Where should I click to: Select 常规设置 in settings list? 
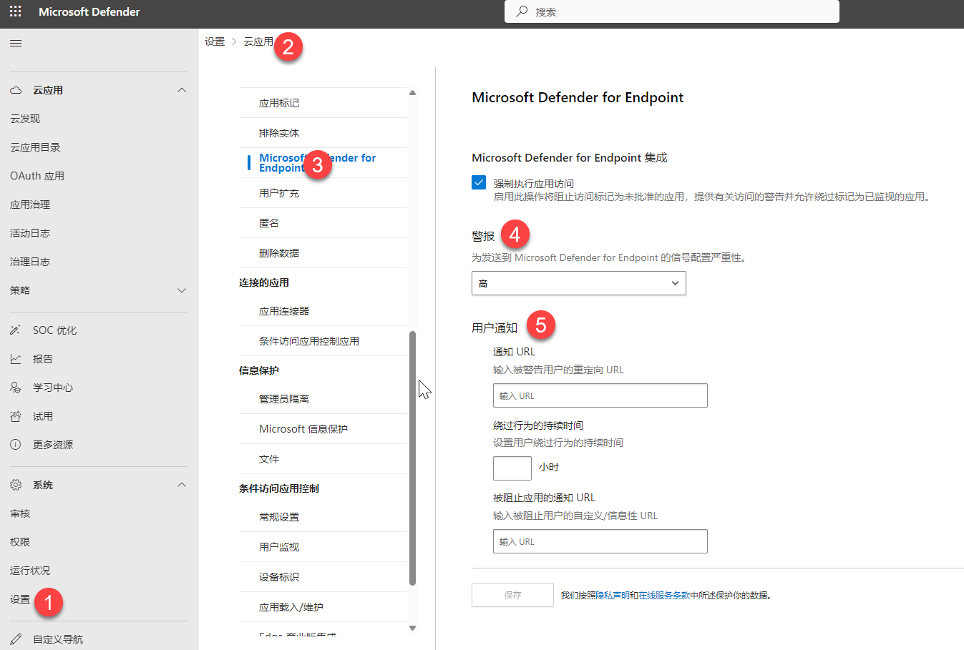tap(279, 517)
